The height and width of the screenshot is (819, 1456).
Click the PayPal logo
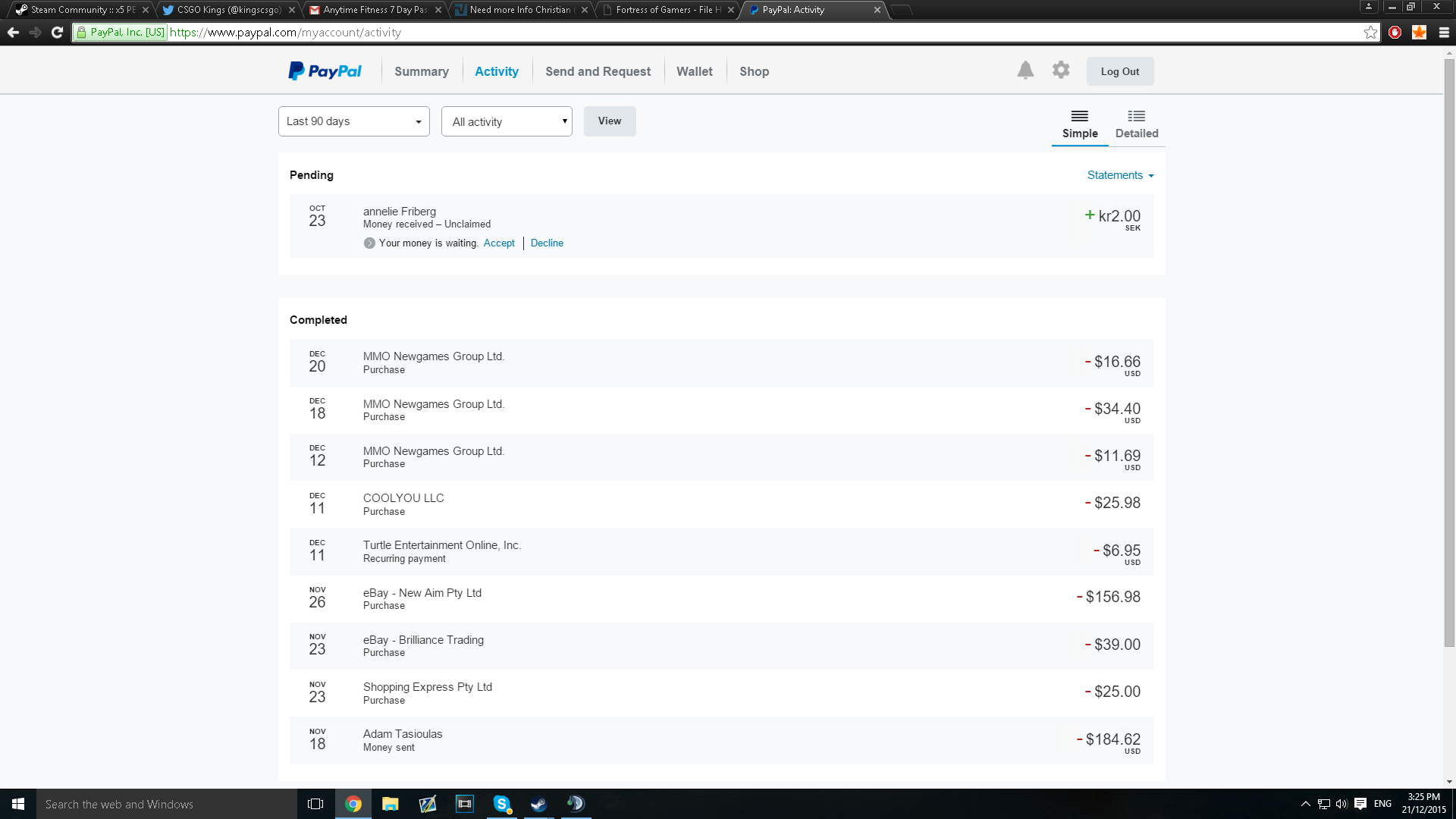(x=325, y=71)
